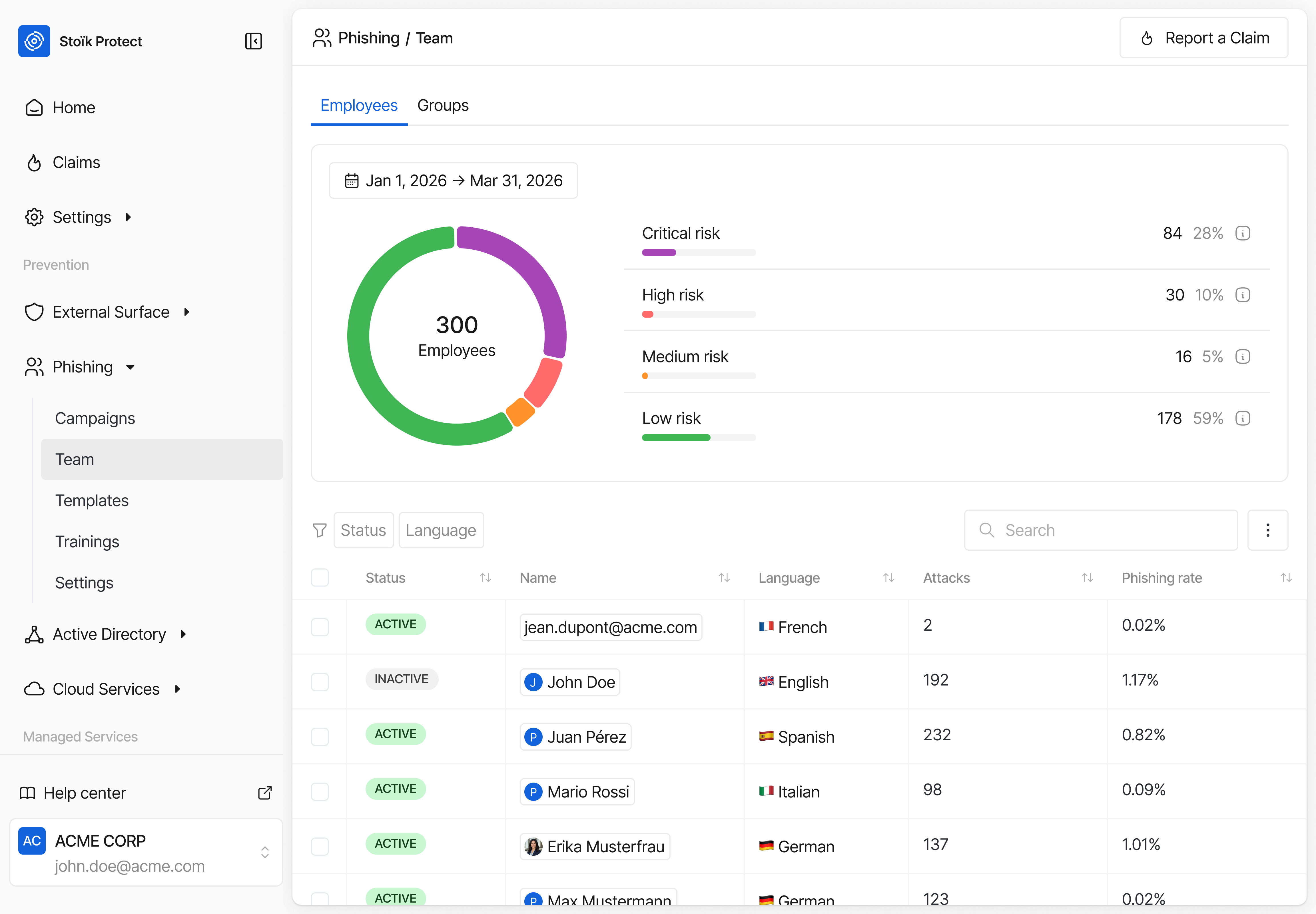Toggle the select-all header checkbox
Viewport: 1316px width, 914px height.
[320, 578]
